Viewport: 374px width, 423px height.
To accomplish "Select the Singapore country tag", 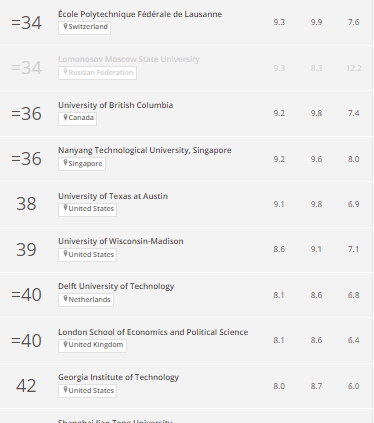I will tap(82, 164).
